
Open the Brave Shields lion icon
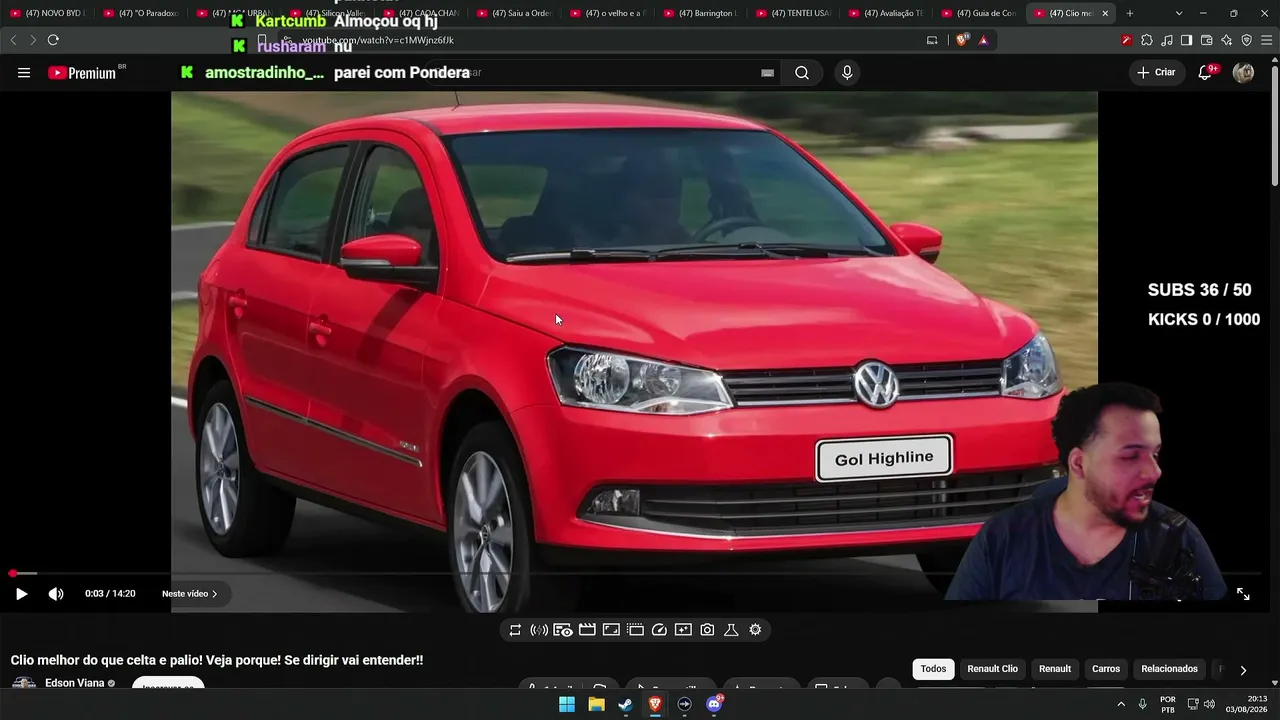[x=962, y=40]
